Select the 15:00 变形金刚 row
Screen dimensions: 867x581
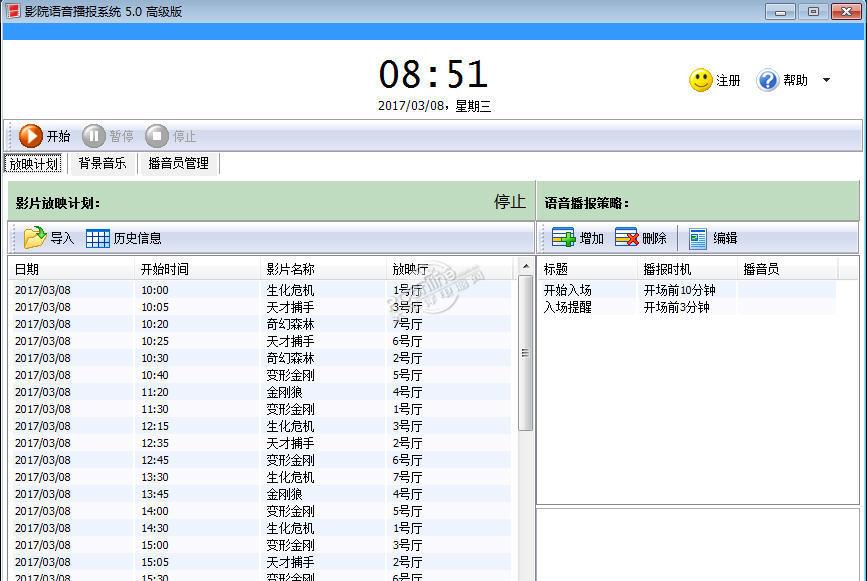[261, 545]
